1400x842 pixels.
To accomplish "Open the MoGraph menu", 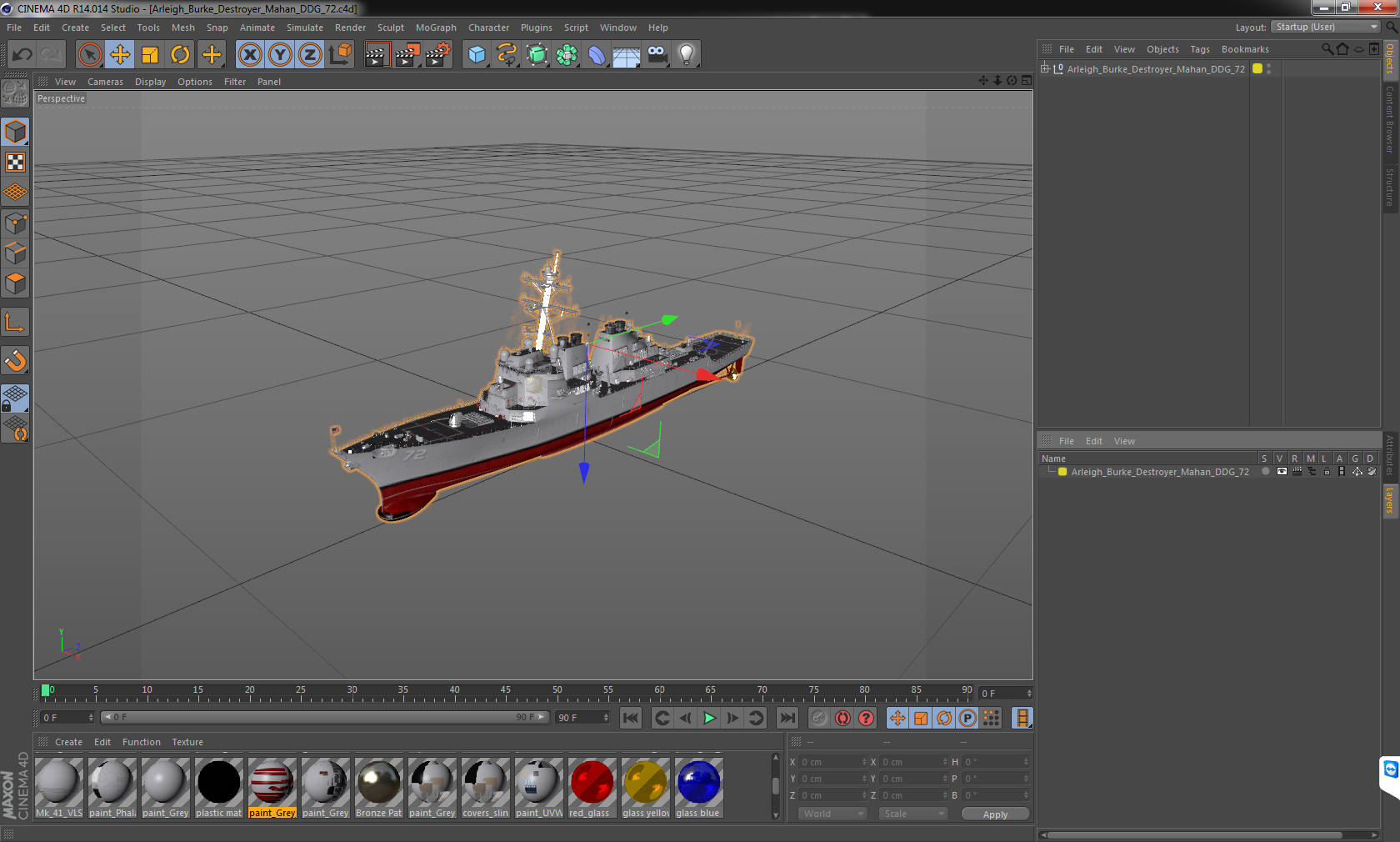I will tap(436, 28).
